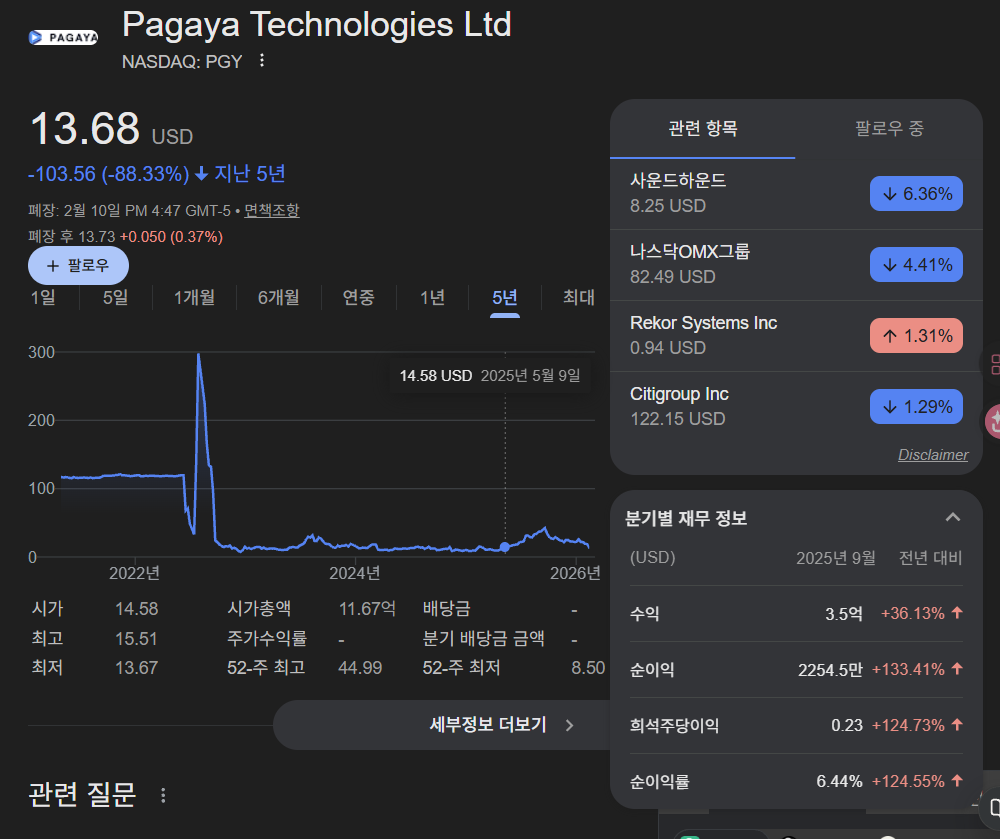Click the 1.31% up badge for Rekor Systems
The image size is (1000, 839).
click(x=915, y=336)
